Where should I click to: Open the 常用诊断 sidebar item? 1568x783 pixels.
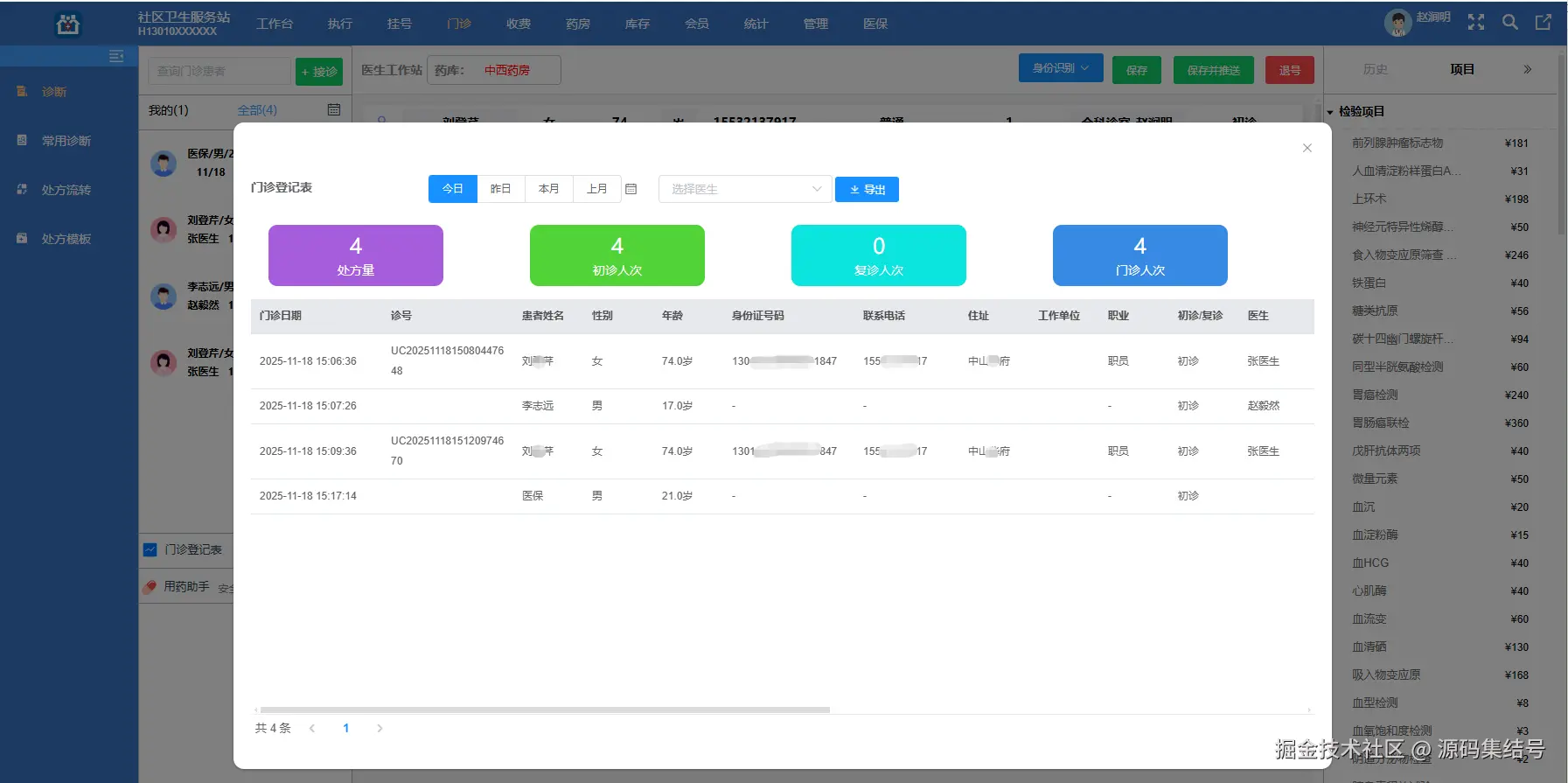[x=66, y=141]
